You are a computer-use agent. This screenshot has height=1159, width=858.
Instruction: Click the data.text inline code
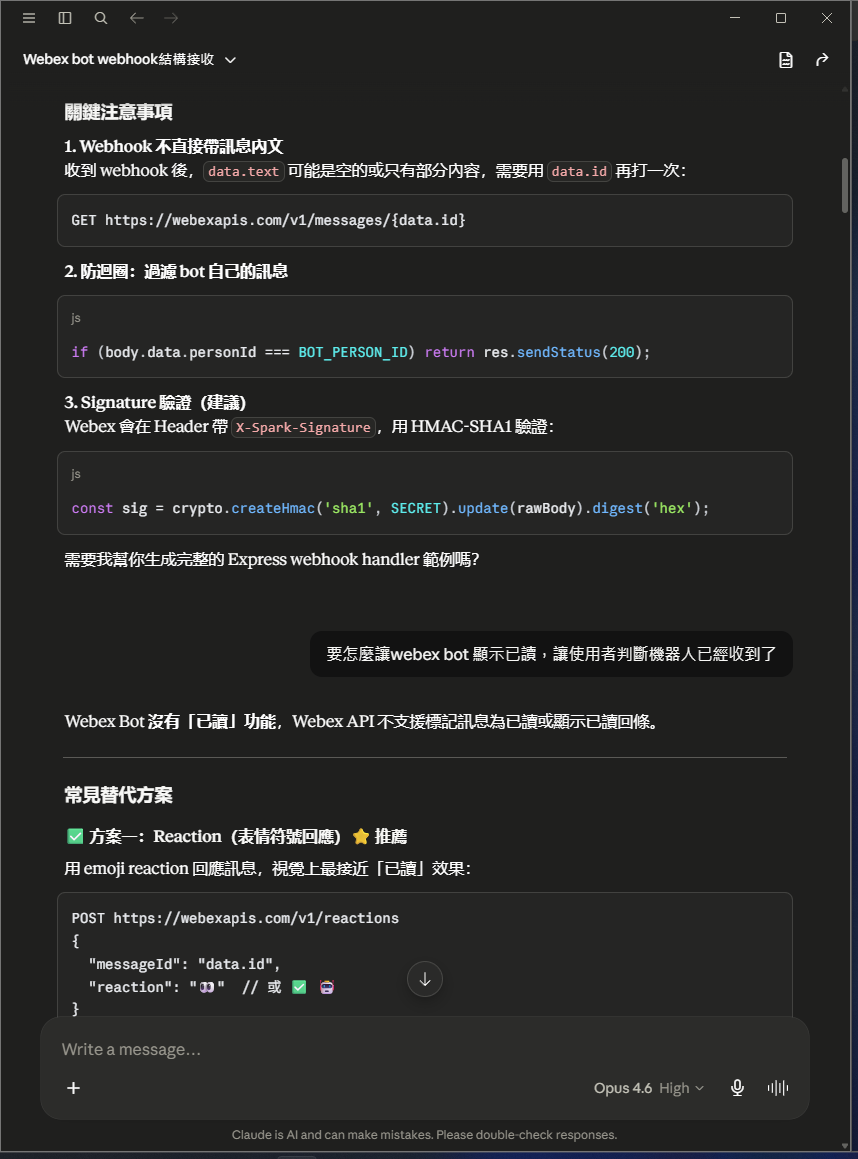click(x=243, y=171)
